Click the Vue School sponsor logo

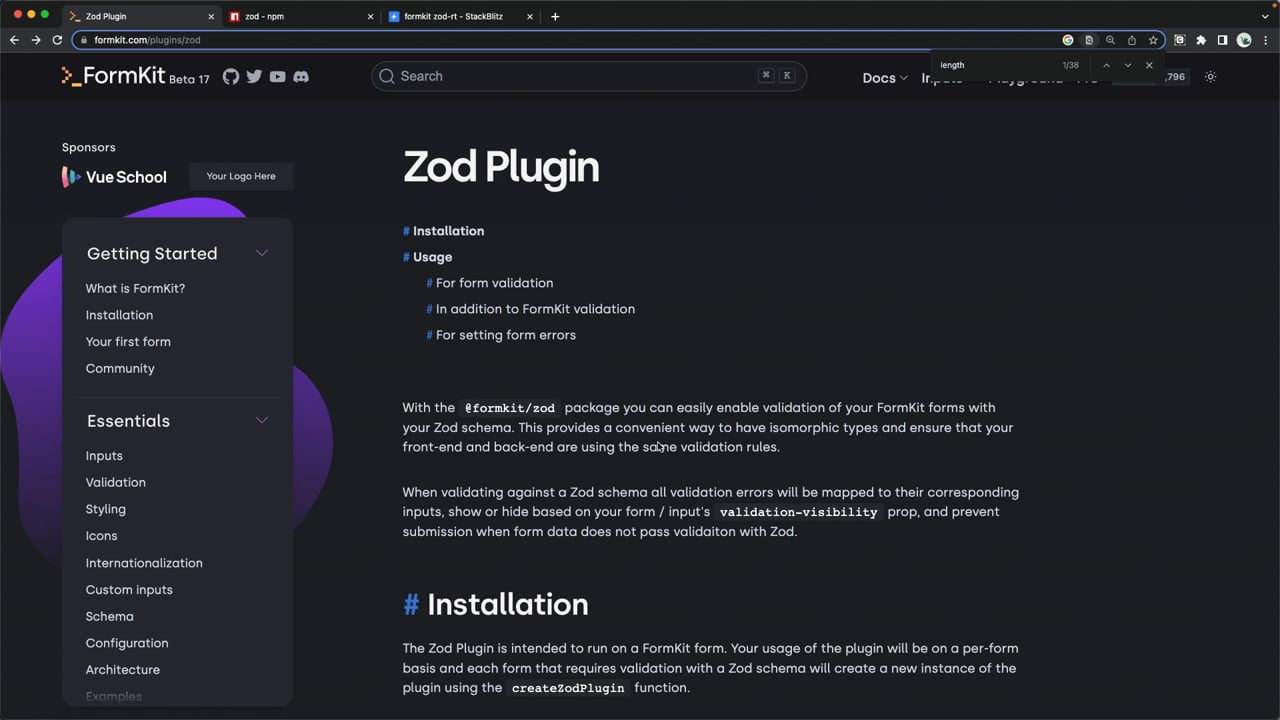(114, 177)
